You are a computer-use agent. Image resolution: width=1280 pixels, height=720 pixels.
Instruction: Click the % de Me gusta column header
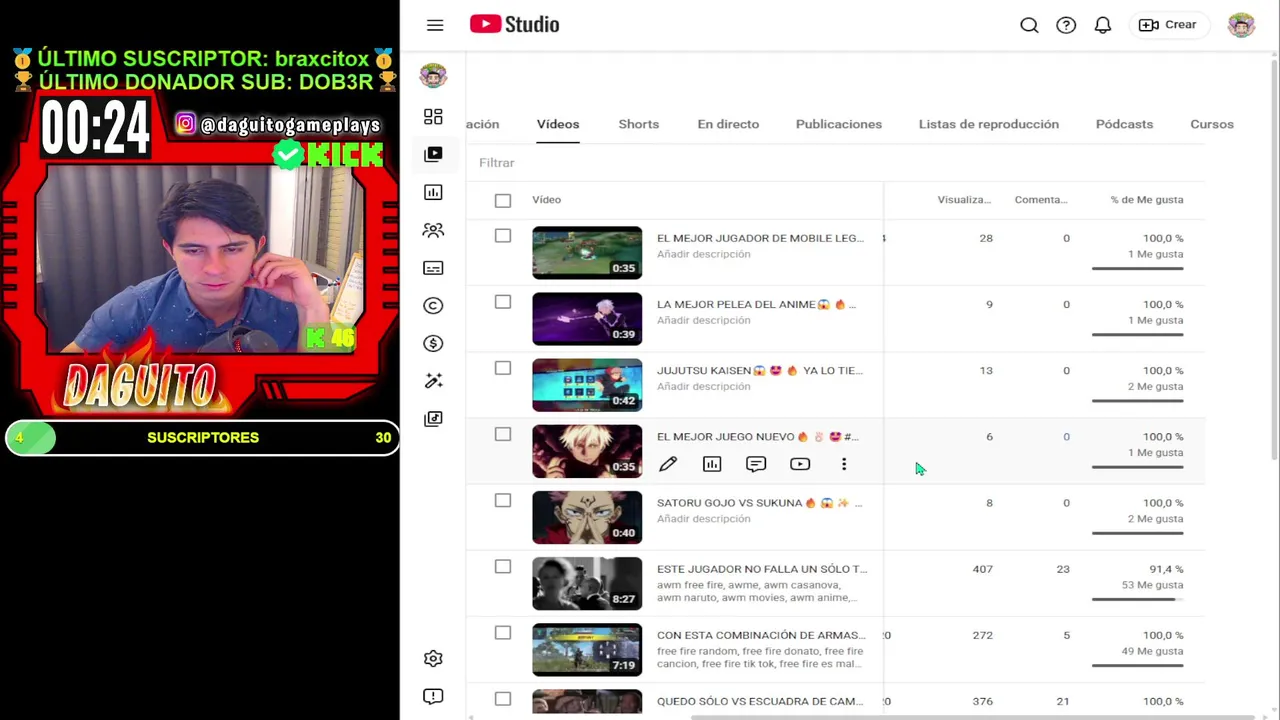coord(1146,200)
